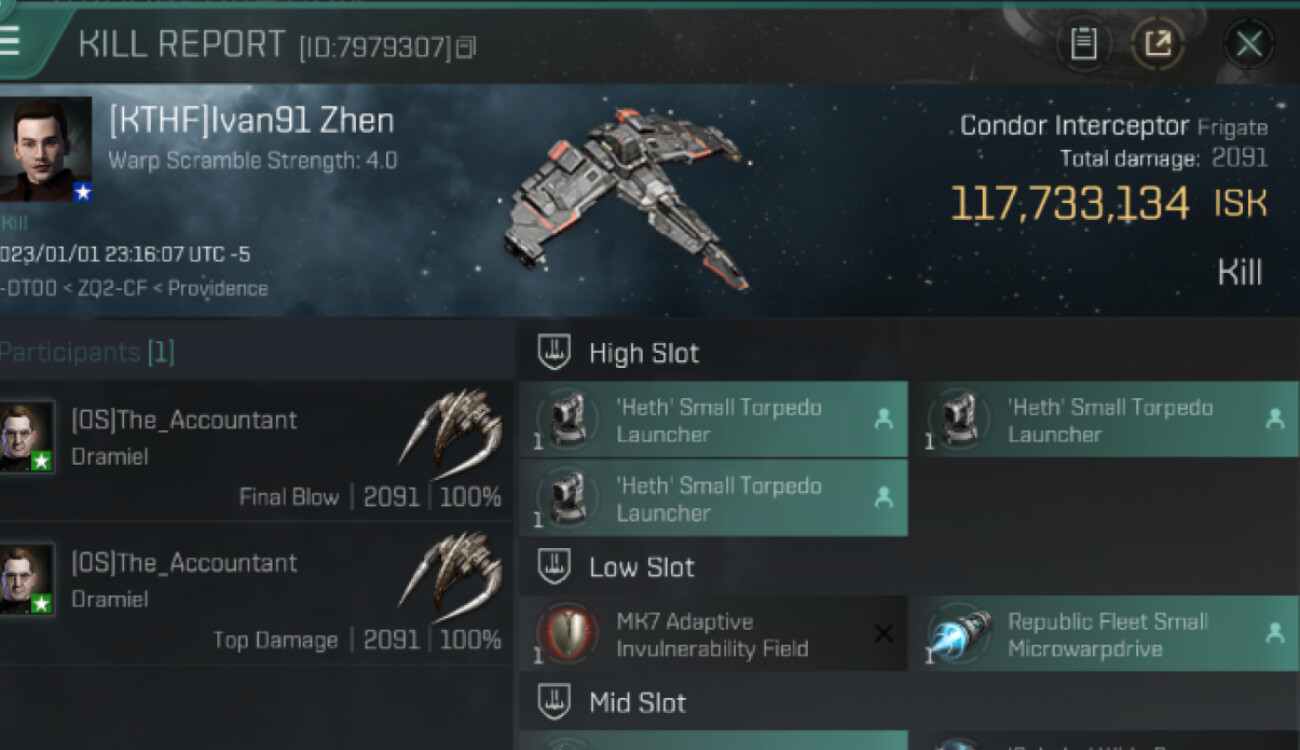Select the MK7 Adaptive Invulnerability Field item
The width and height of the screenshot is (1300, 750).
(710, 635)
